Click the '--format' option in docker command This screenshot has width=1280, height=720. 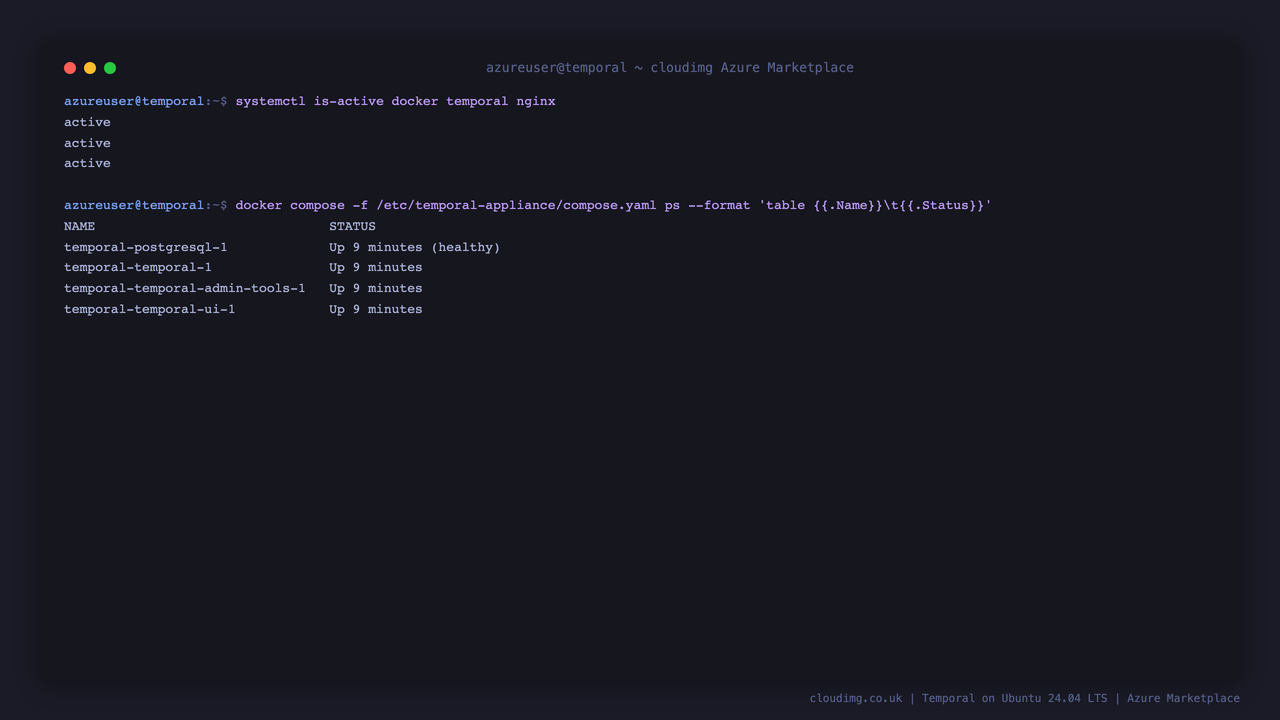point(719,205)
